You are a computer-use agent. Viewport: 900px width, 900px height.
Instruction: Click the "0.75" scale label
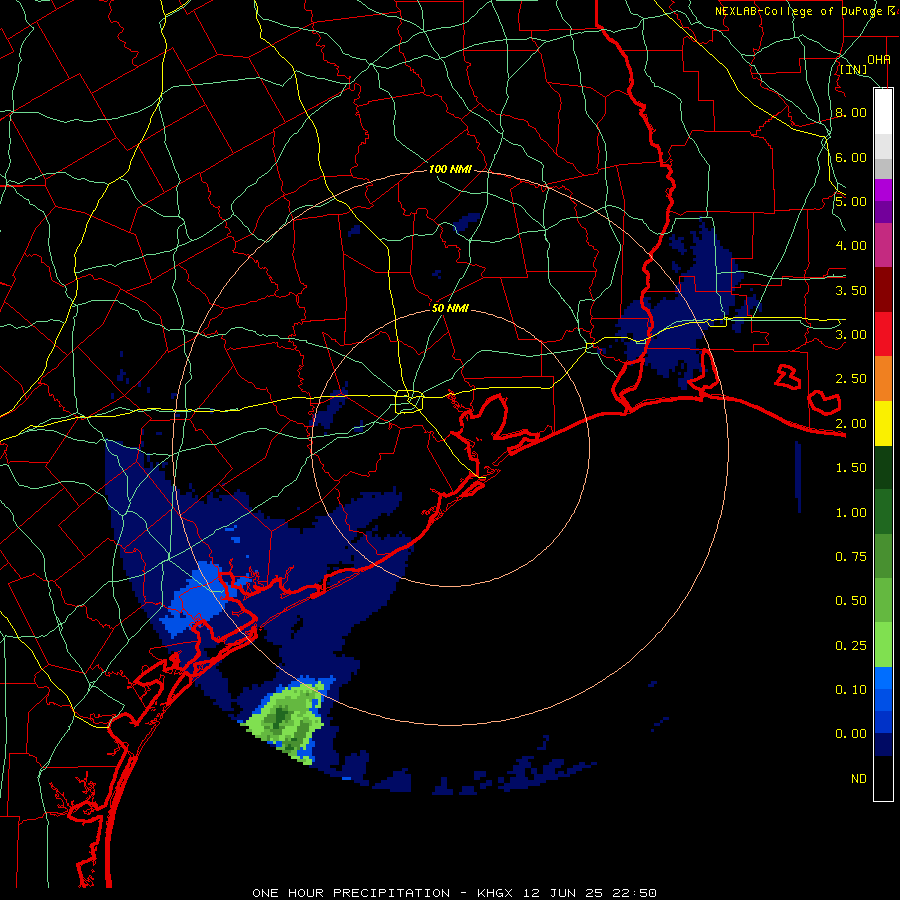pyautogui.click(x=851, y=557)
